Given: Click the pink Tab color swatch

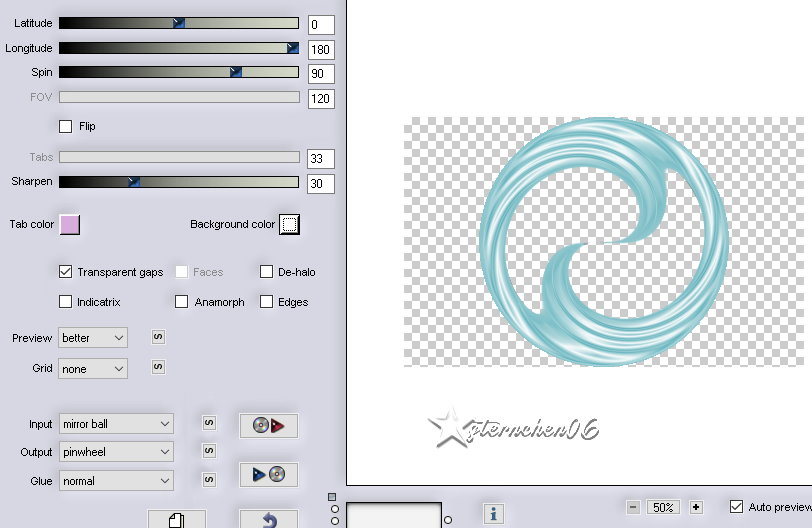Looking at the screenshot, I should (70, 224).
